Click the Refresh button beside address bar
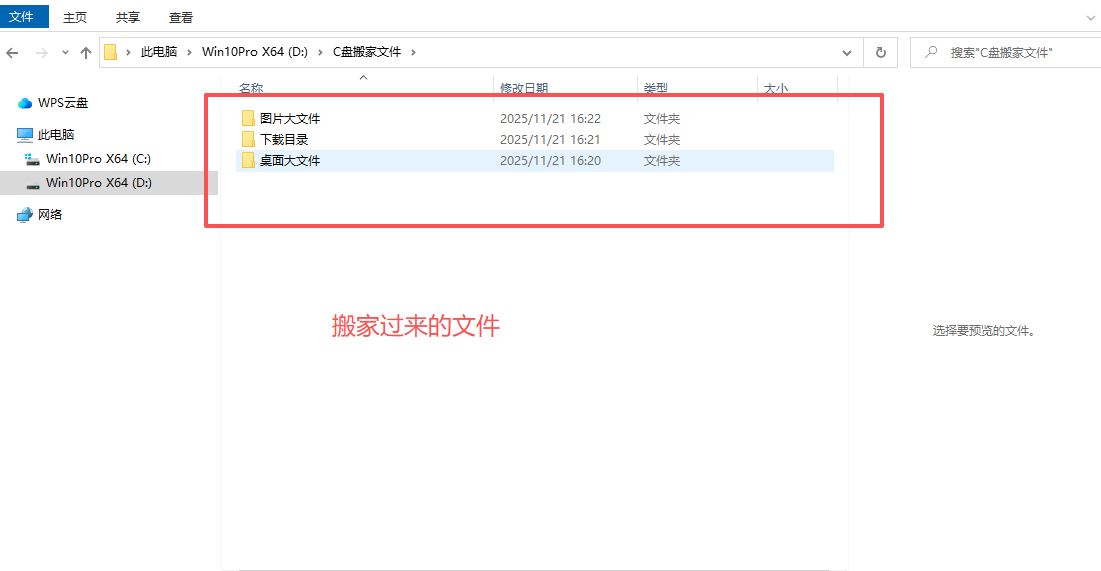Viewport: 1101px width, 571px height. click(x=880, y=52)
